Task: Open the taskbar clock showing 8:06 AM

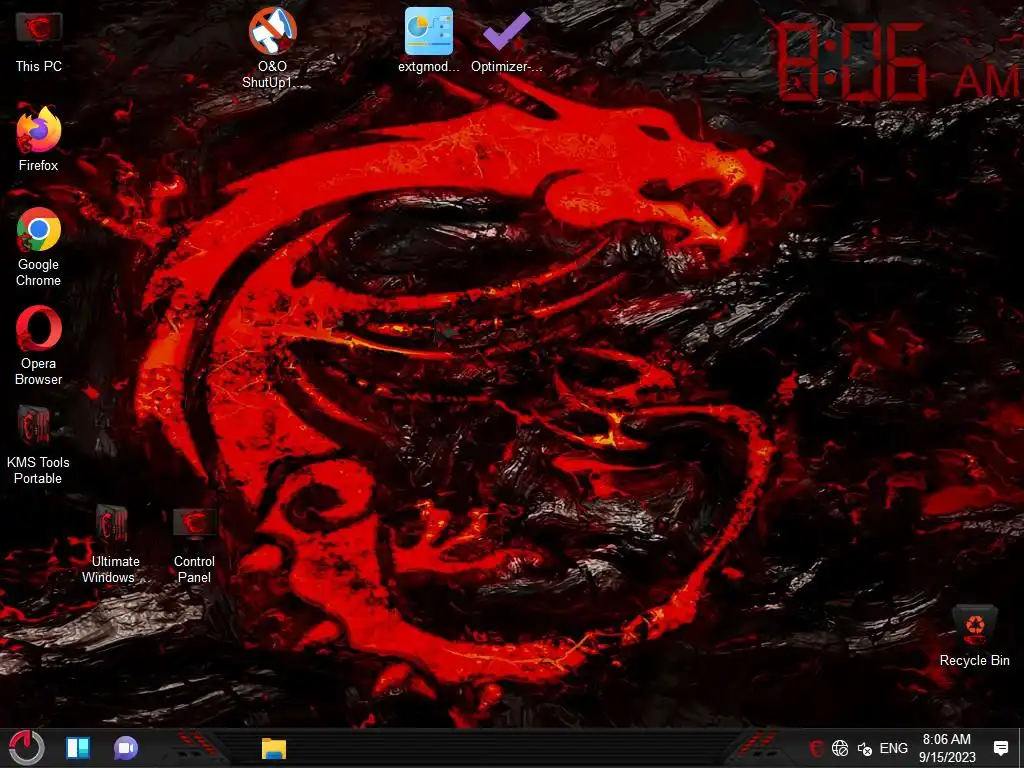Action: (x=947, y=748)
